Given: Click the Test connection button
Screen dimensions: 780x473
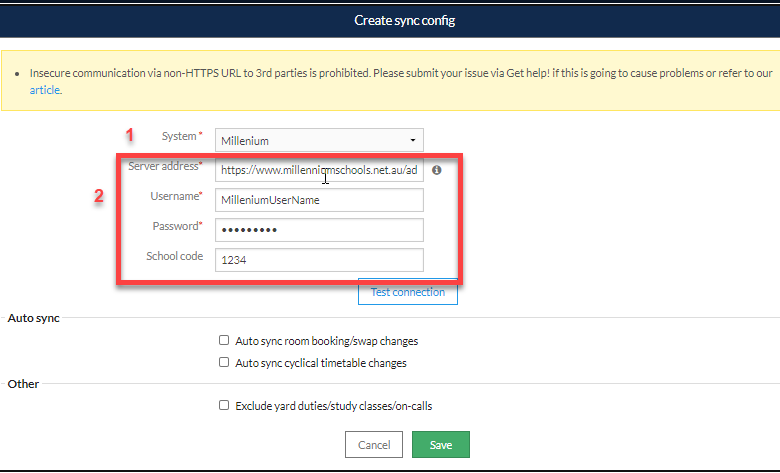Looking at the screenshot, I should tap(408, 292).
